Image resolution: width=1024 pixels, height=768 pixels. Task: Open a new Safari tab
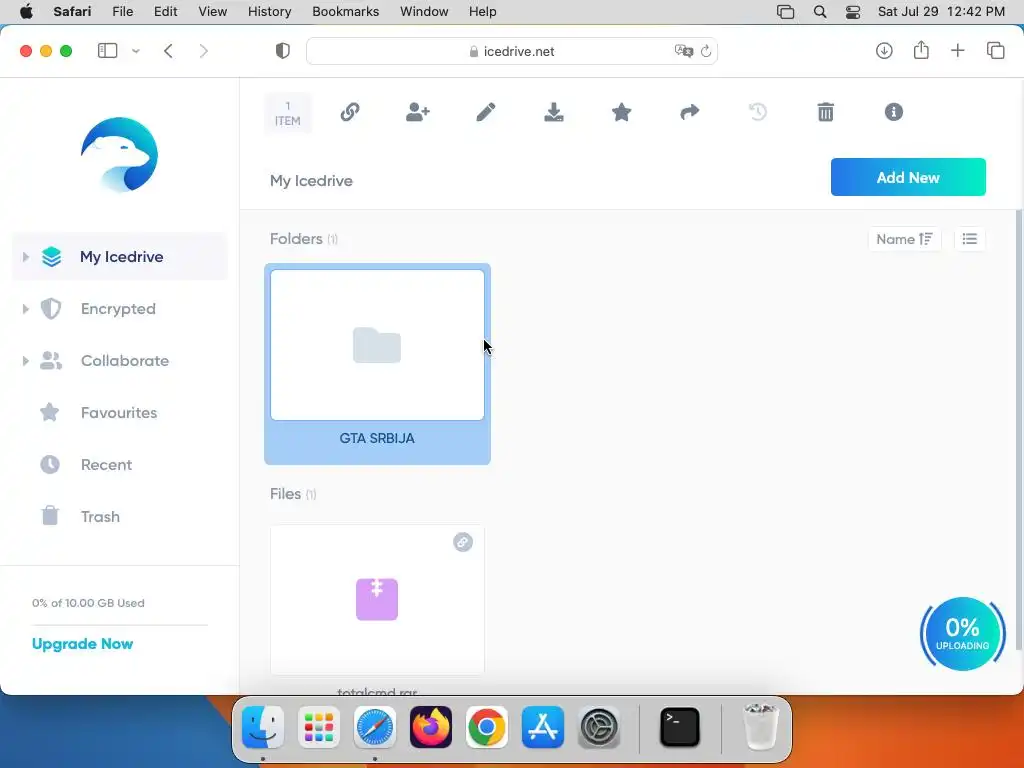click(x=958, y=51)
